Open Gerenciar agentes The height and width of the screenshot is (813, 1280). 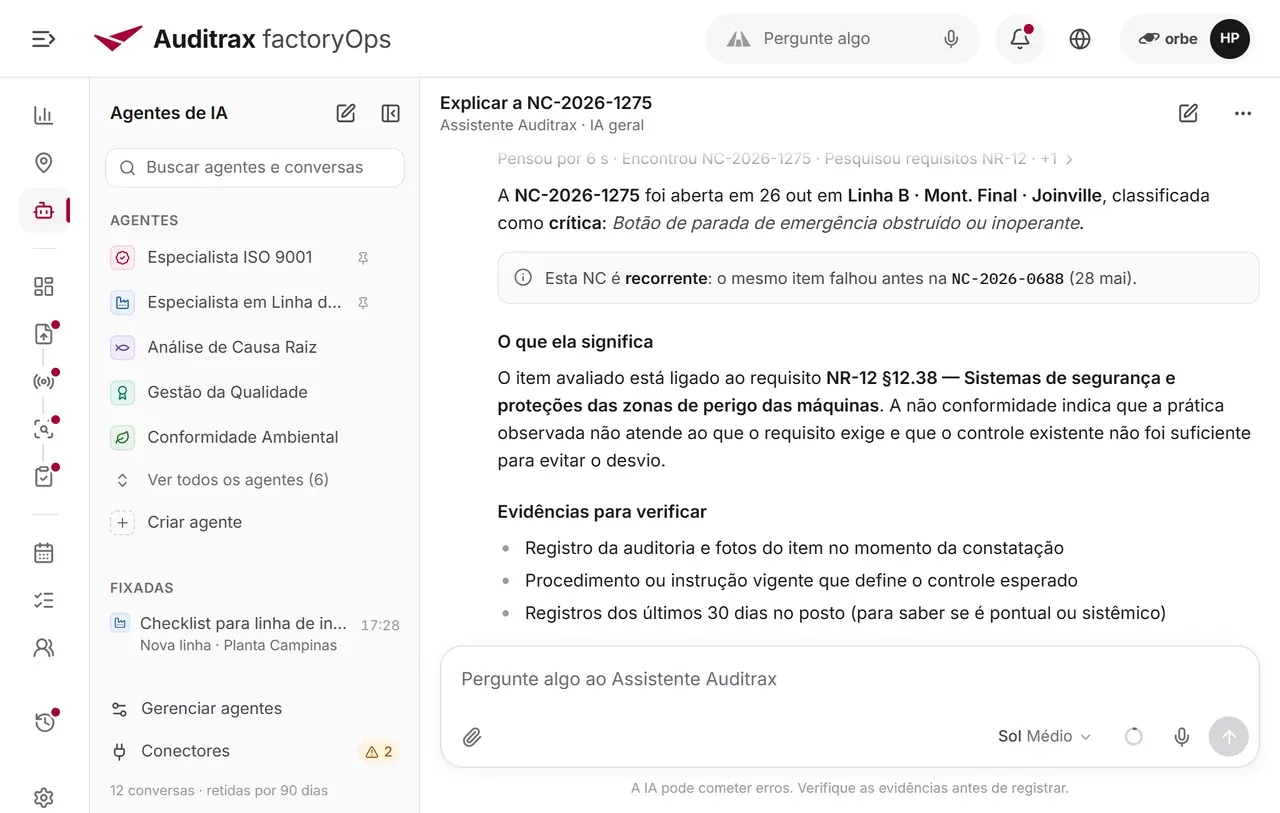click(255, 709)
